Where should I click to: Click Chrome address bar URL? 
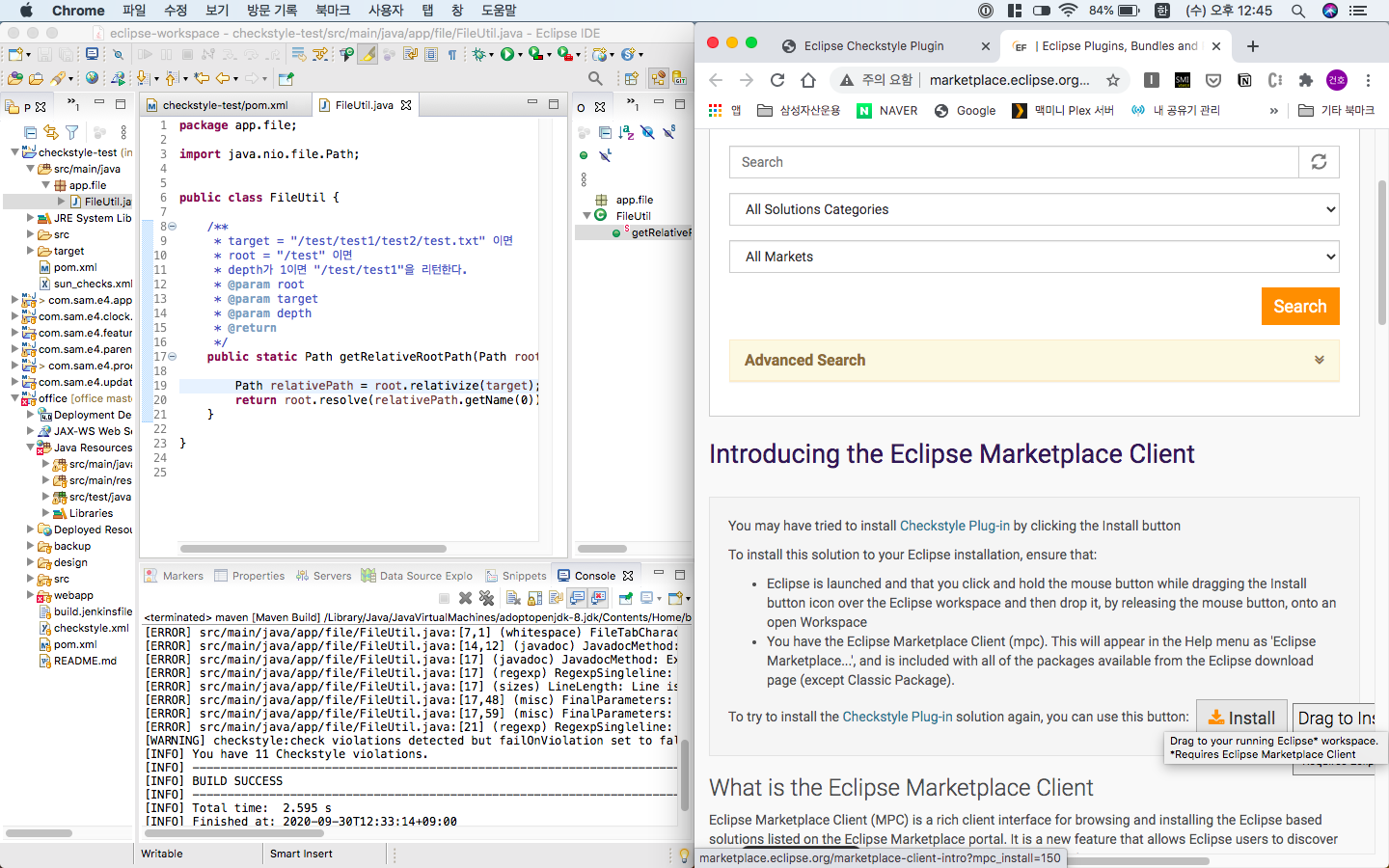(x=1009, y=80)
